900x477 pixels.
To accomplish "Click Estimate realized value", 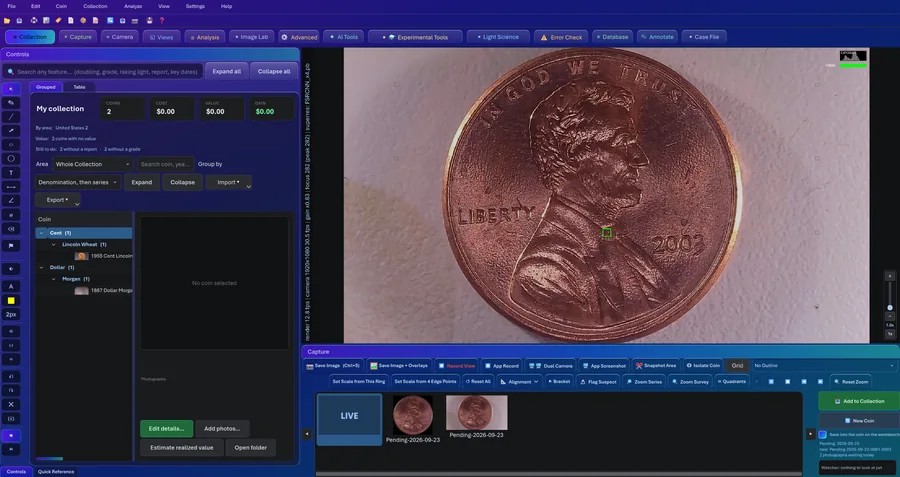I will pos(181,448).
